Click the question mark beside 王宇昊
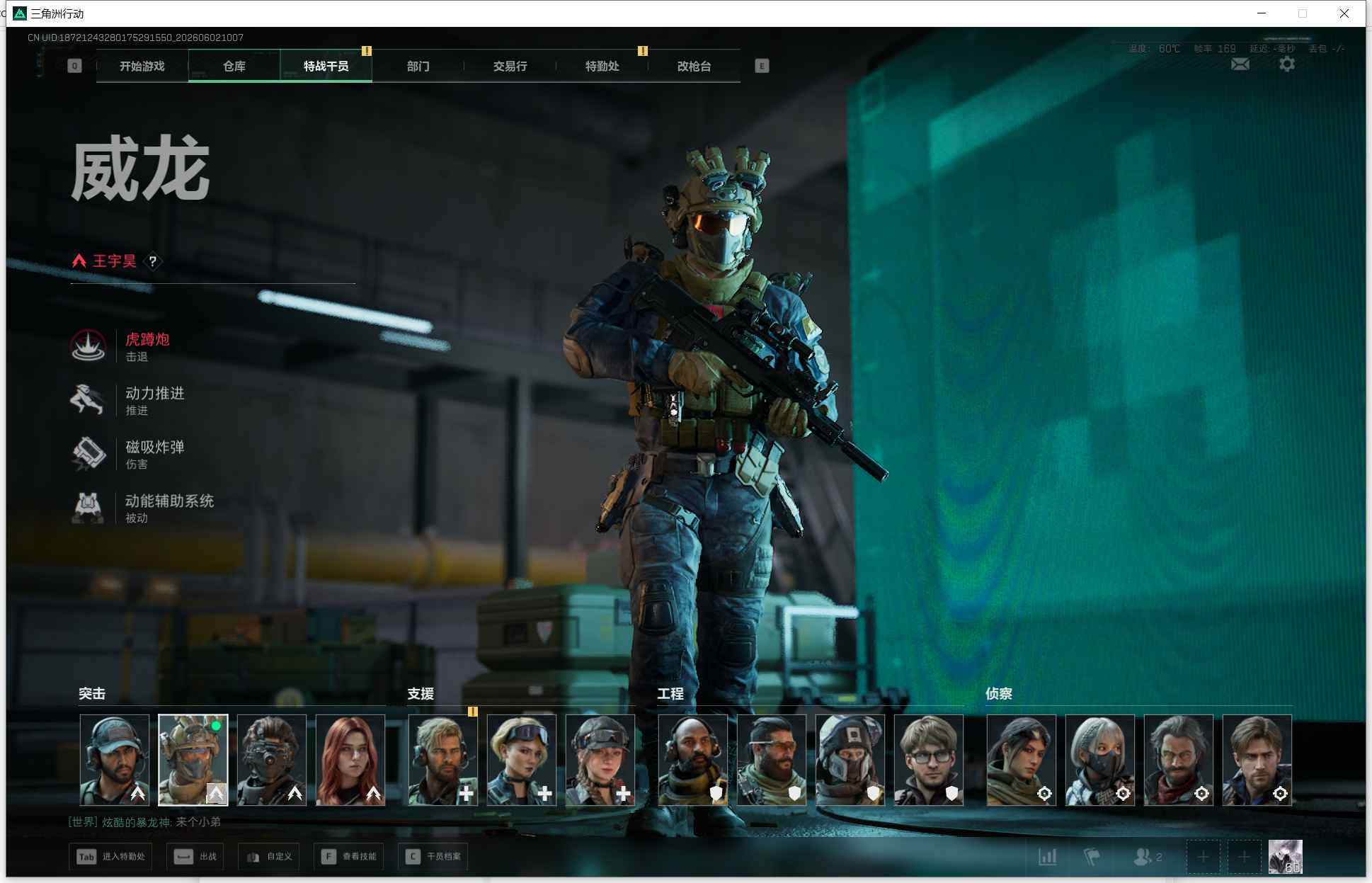 point(152,261)
